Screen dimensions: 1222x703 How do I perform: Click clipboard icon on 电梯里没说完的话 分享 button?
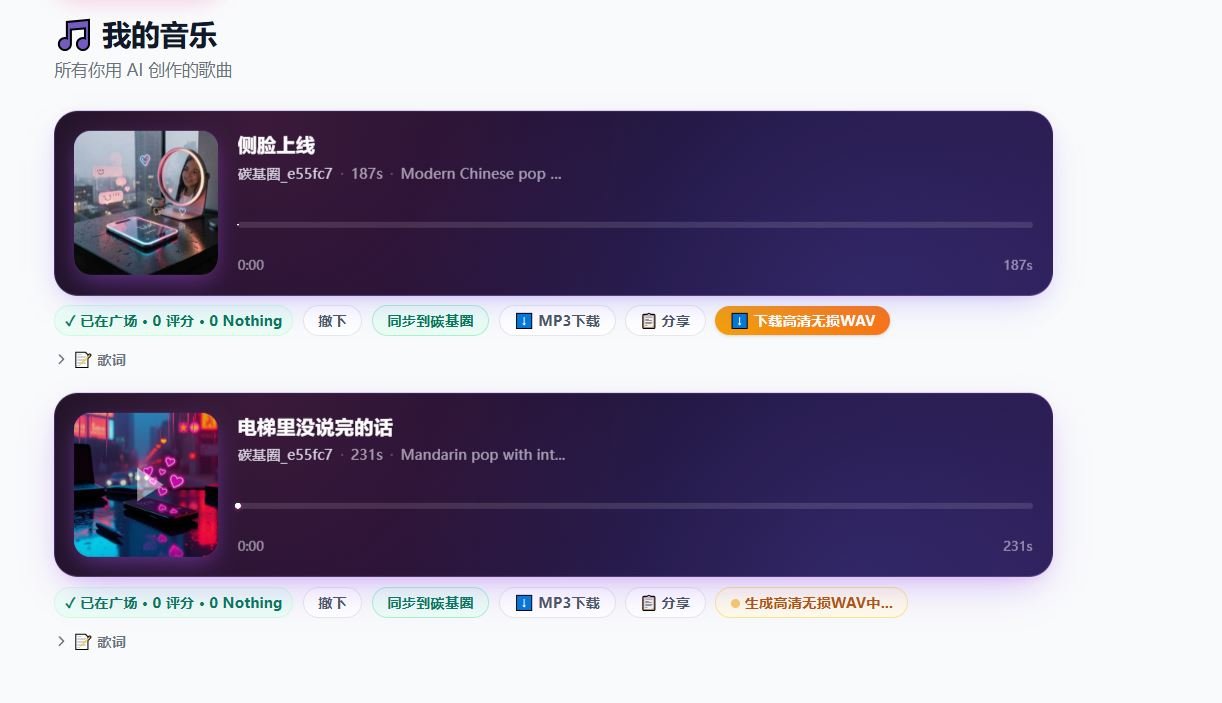tap(648, 603)
